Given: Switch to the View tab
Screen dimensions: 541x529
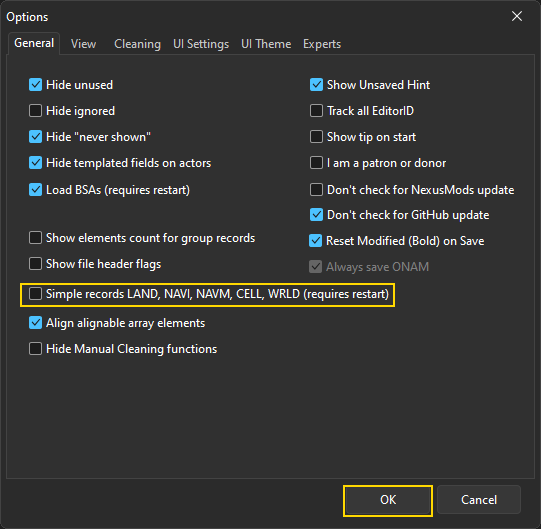Looking at the screenshot, I should coord(83,44).
